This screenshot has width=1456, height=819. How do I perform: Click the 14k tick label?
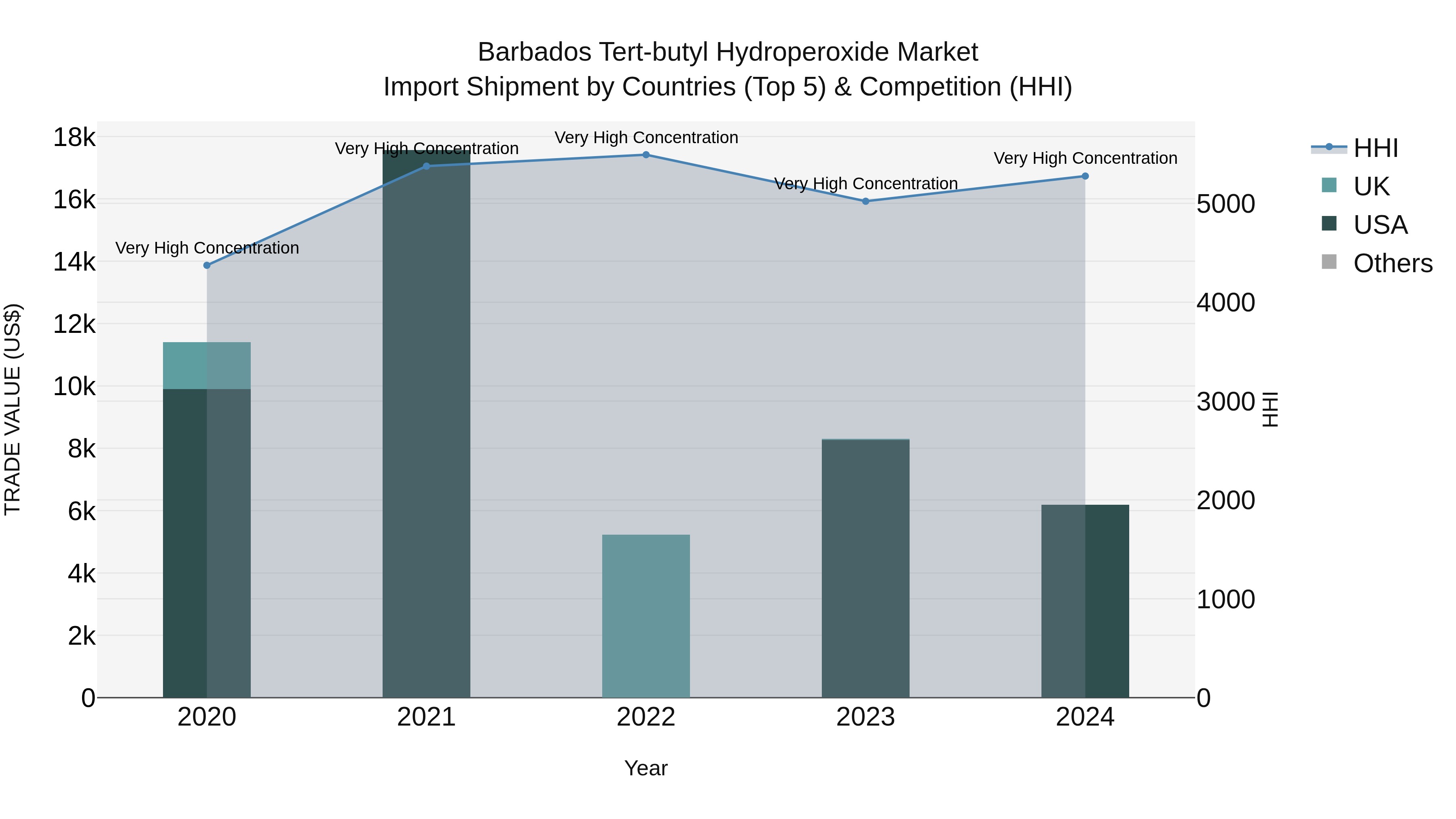(74, 262)
